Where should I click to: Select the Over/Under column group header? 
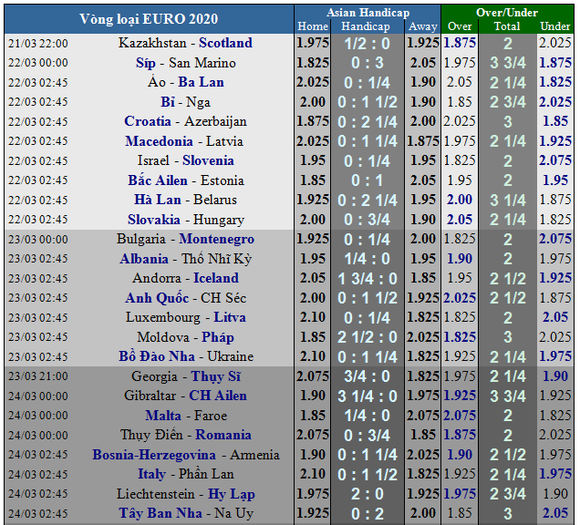(x=507, y=13)
